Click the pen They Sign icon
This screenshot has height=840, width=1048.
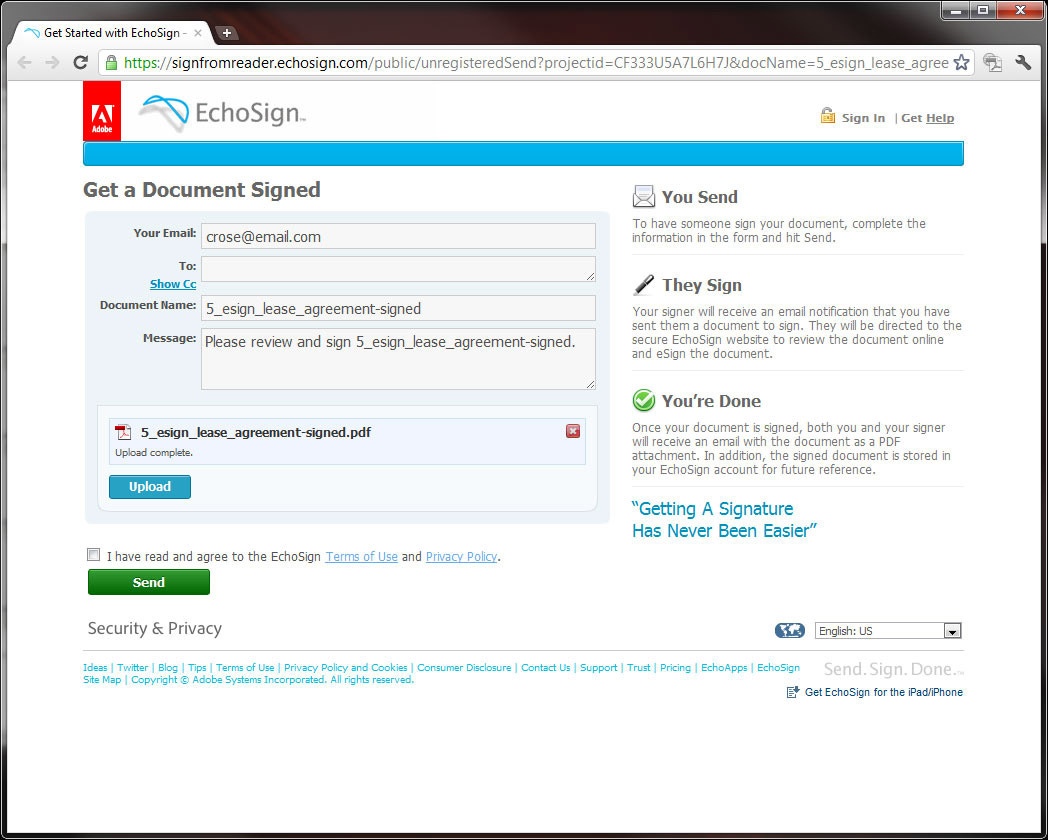click(x=644, y=285)
